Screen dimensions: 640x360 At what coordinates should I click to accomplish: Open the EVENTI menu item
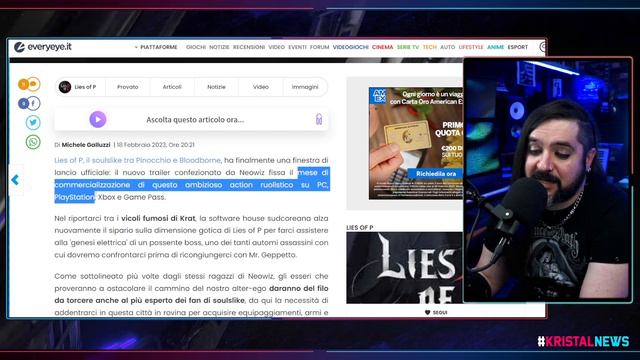coord(297,47)
